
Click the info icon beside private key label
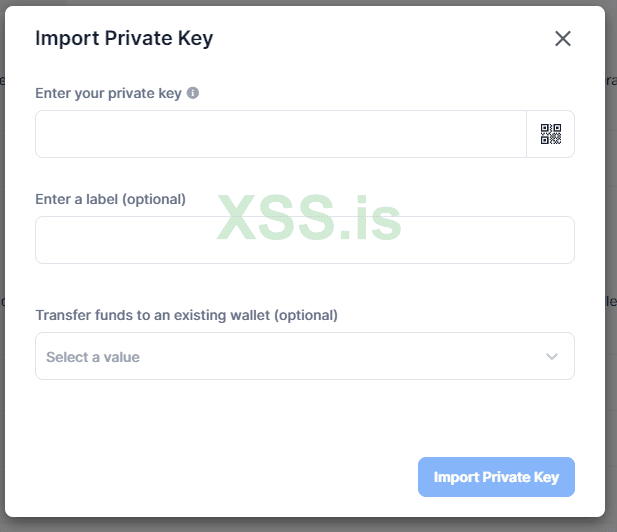(x=193, y=93)
